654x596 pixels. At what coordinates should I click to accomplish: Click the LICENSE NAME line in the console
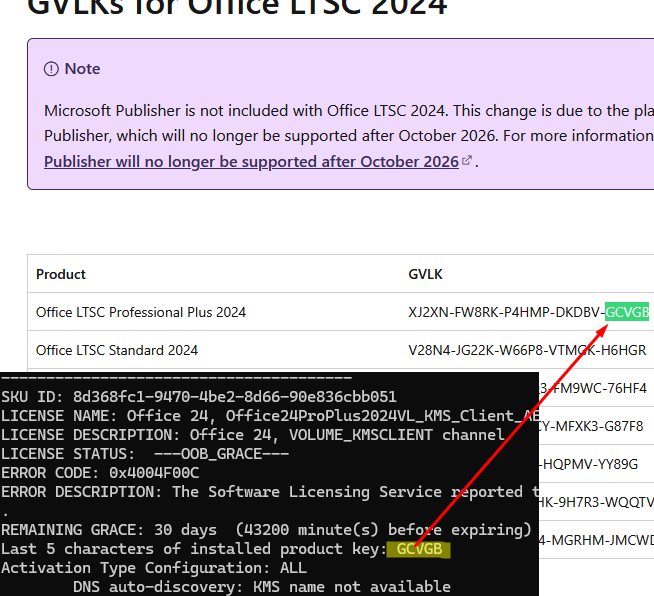[270, 416]
